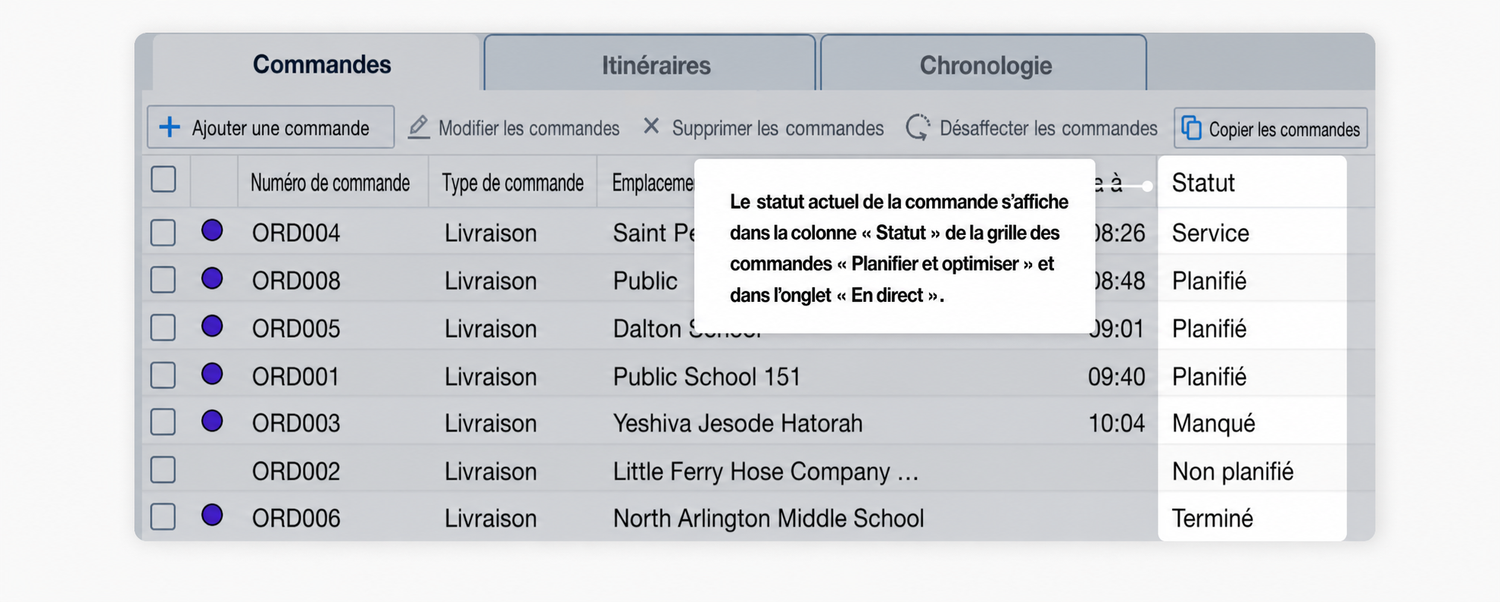This screenshot has height=602, width=1500.
Task: Click Supprimer les commandes
Action: [x=764, y=128]
